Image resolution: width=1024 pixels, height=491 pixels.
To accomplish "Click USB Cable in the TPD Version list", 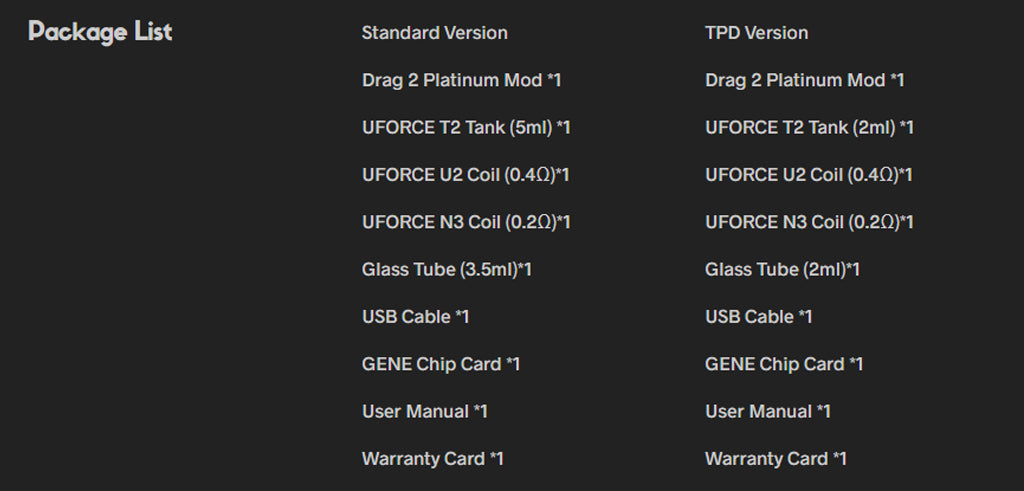I will click(759, 317).
